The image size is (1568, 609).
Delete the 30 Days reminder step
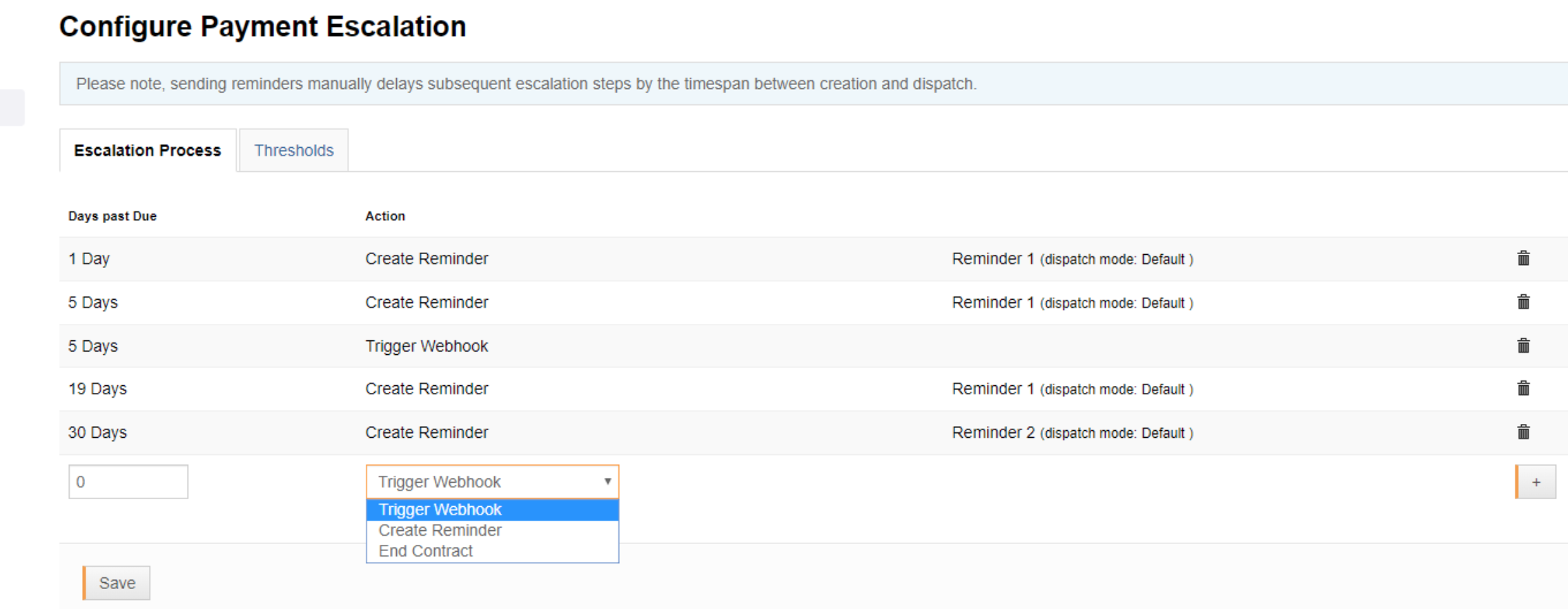coord(1523,432)
